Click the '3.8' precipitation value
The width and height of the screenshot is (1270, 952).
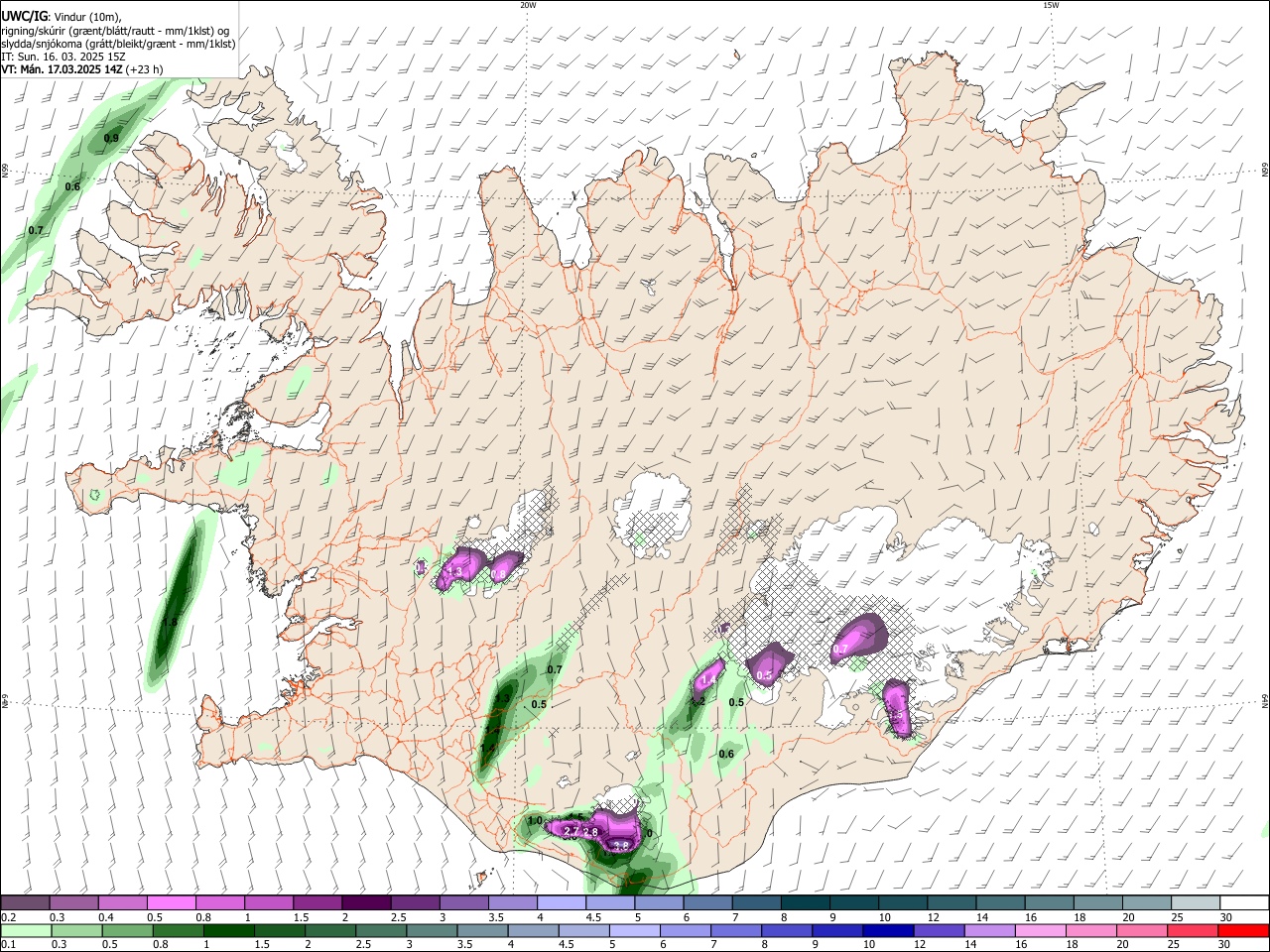(621, 846)
